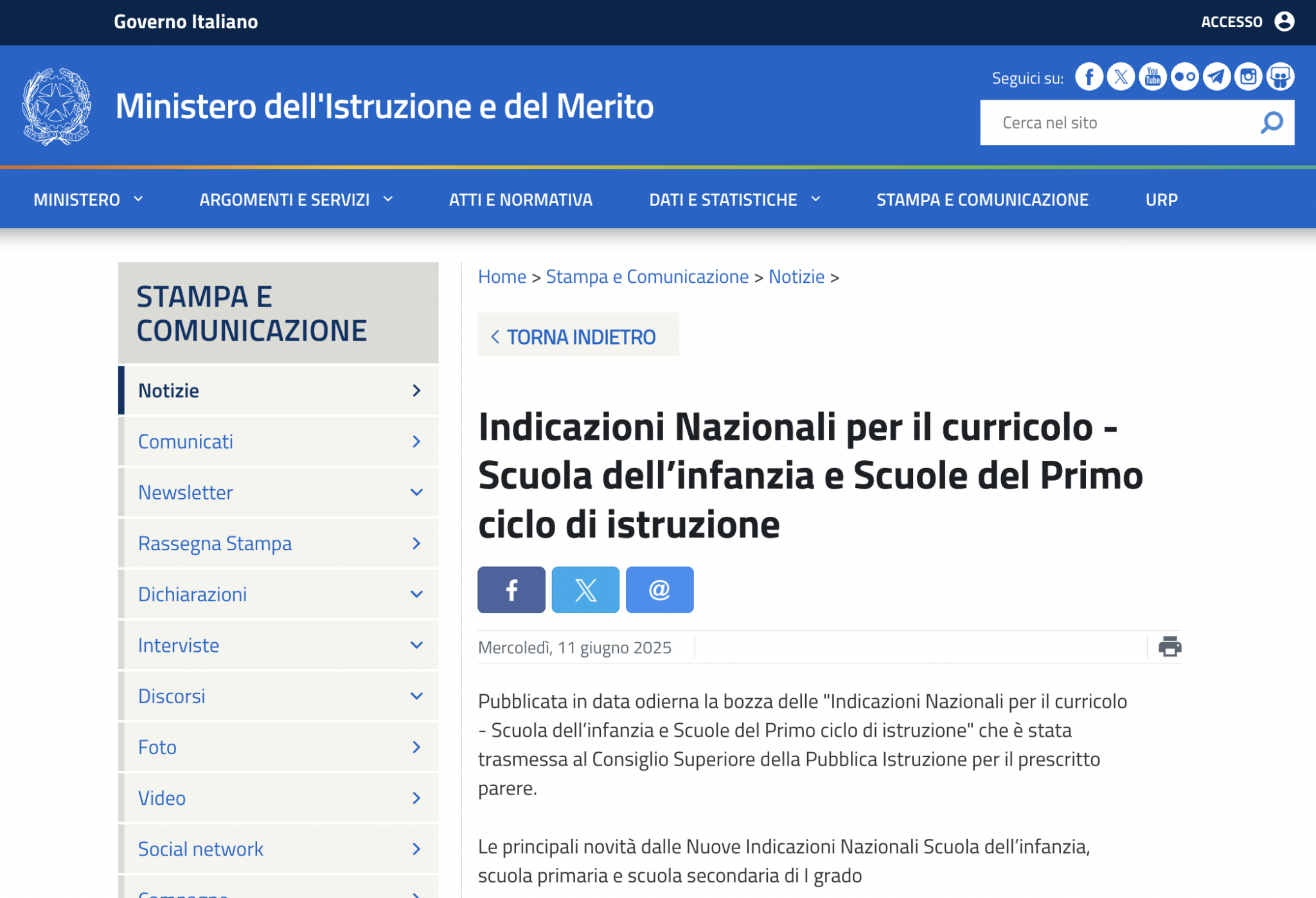The image size is (1316, 898).
Task: Click the Social network row arrow icon
Action: (416, 849)
